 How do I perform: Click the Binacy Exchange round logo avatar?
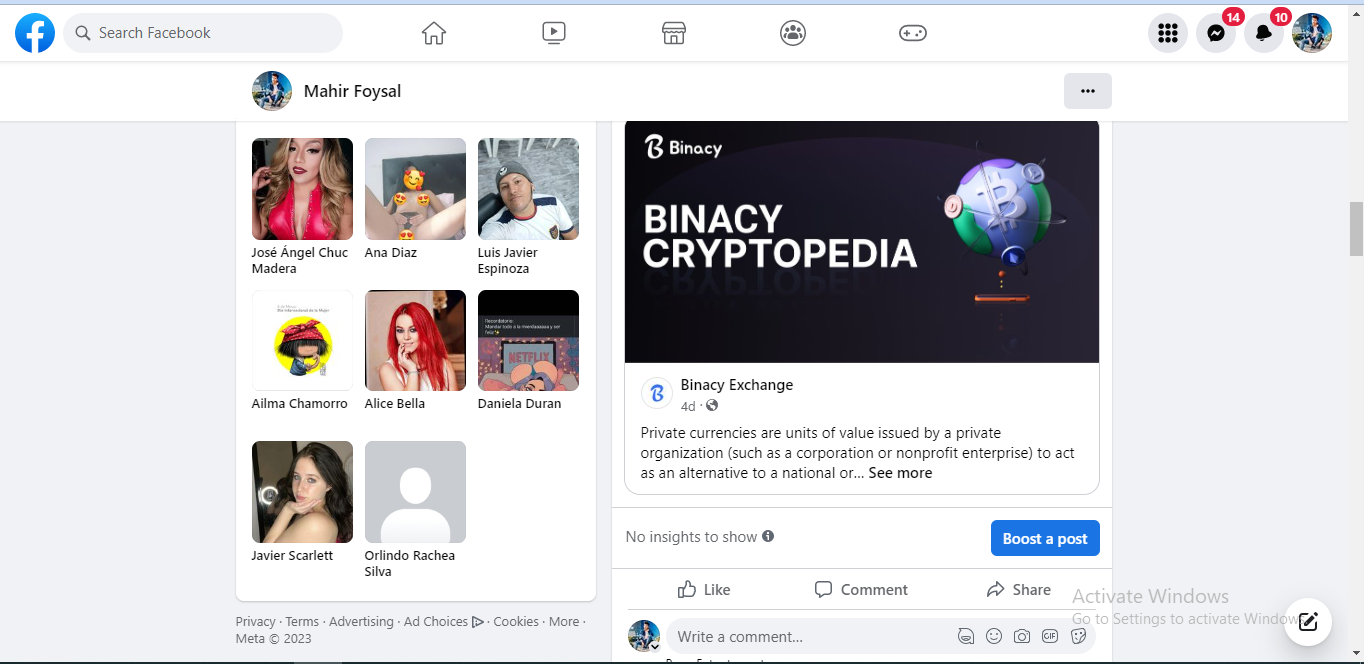pos(657,394)
